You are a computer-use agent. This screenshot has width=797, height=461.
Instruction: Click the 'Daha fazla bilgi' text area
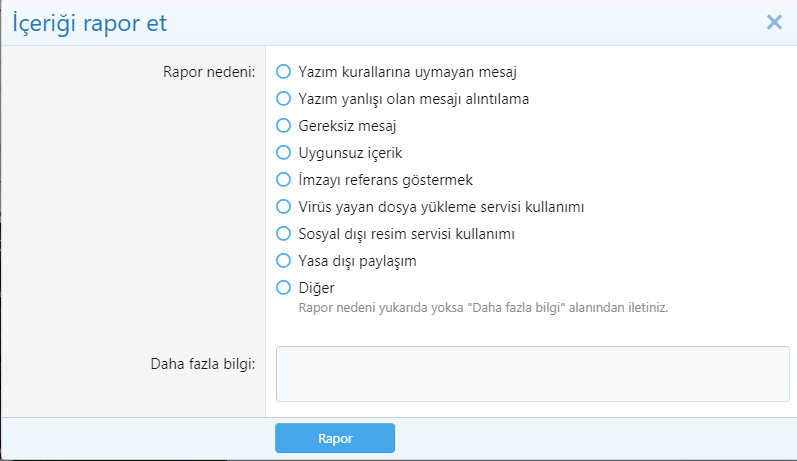532,374
